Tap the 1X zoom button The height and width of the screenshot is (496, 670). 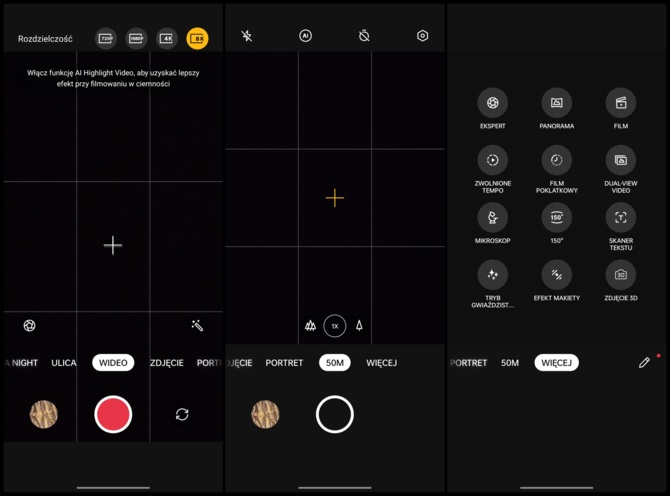335,326
